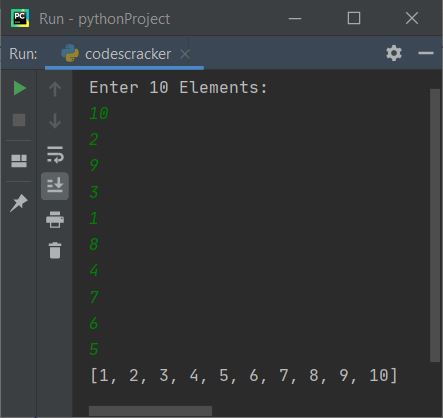Close the codescracker tab with its X
The height and width of the screenshot is (418, 443).
(185, 54)
